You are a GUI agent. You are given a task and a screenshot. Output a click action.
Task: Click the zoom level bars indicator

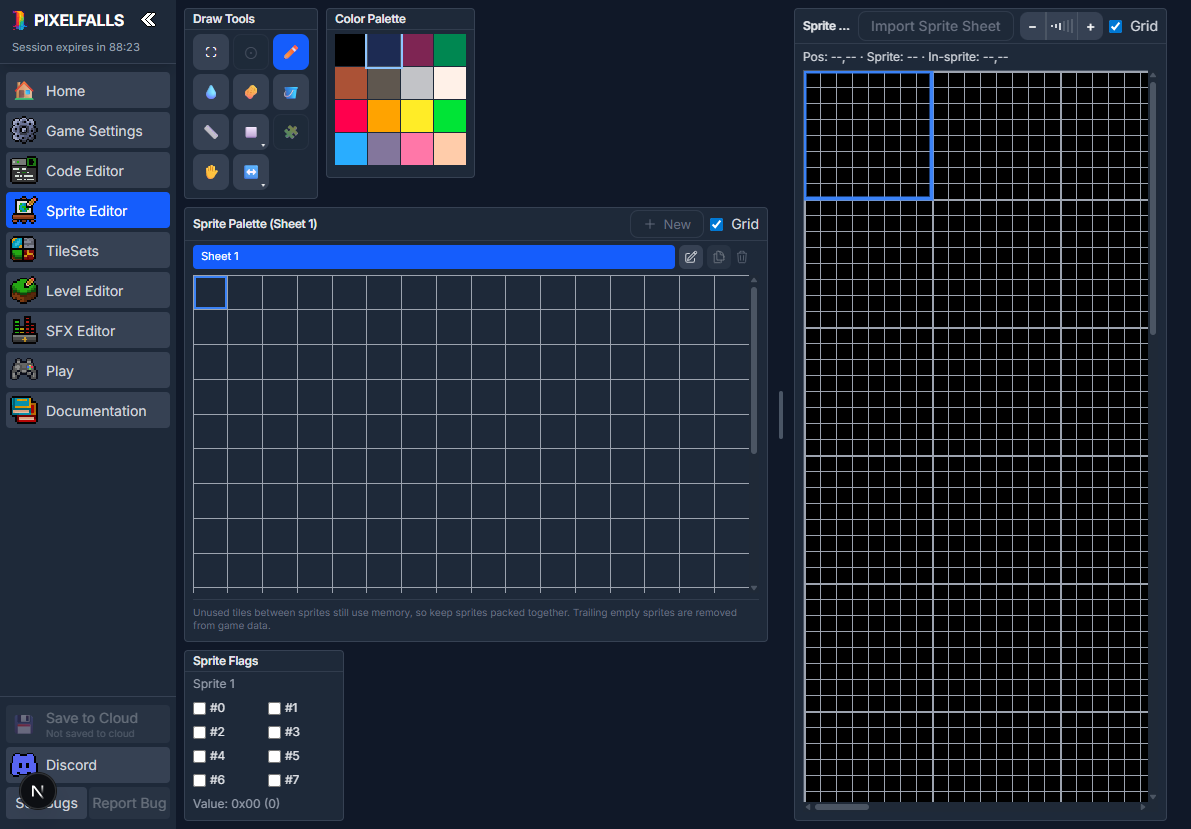tap(1061, 27)
